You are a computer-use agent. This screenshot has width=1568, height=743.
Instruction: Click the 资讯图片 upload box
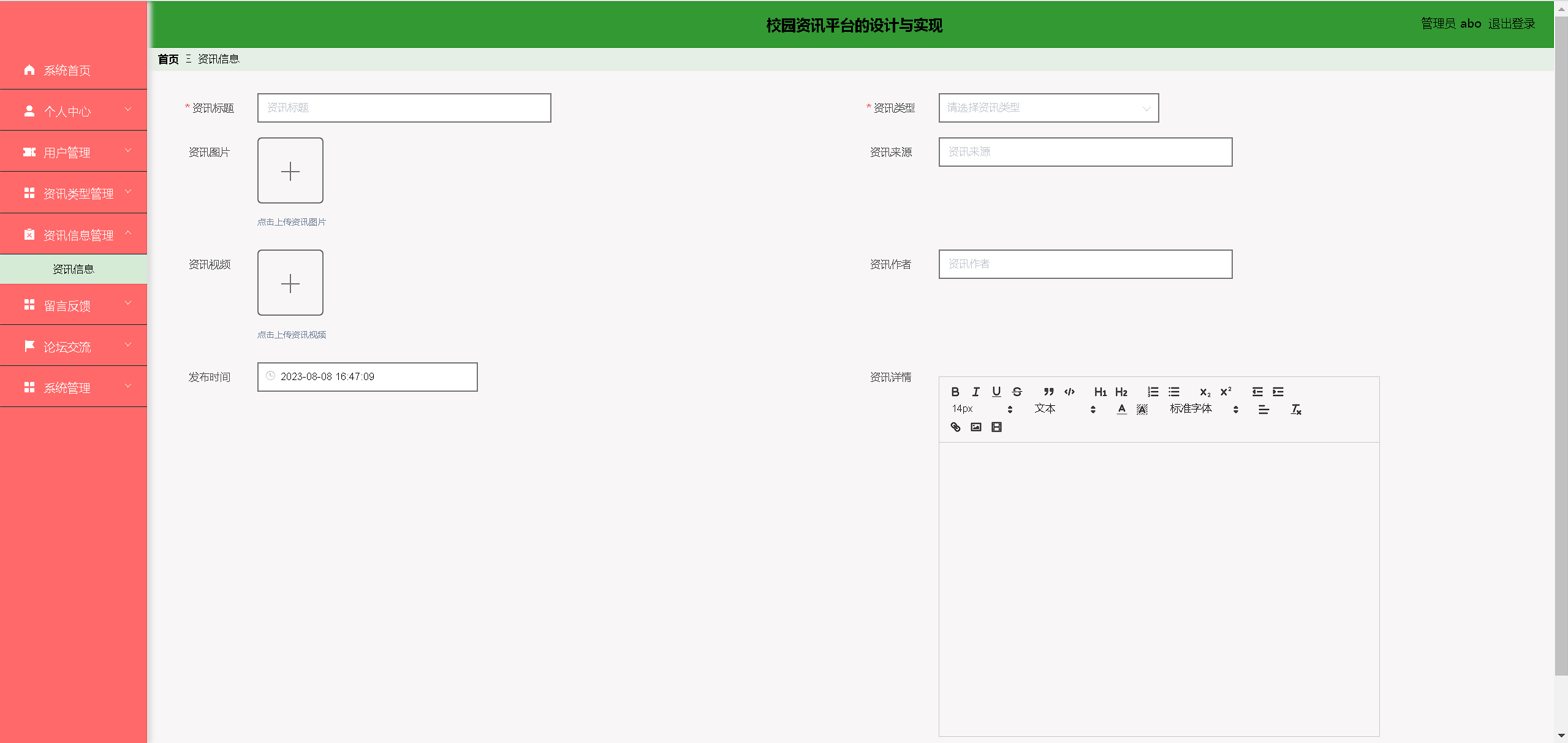pos(290,170)
